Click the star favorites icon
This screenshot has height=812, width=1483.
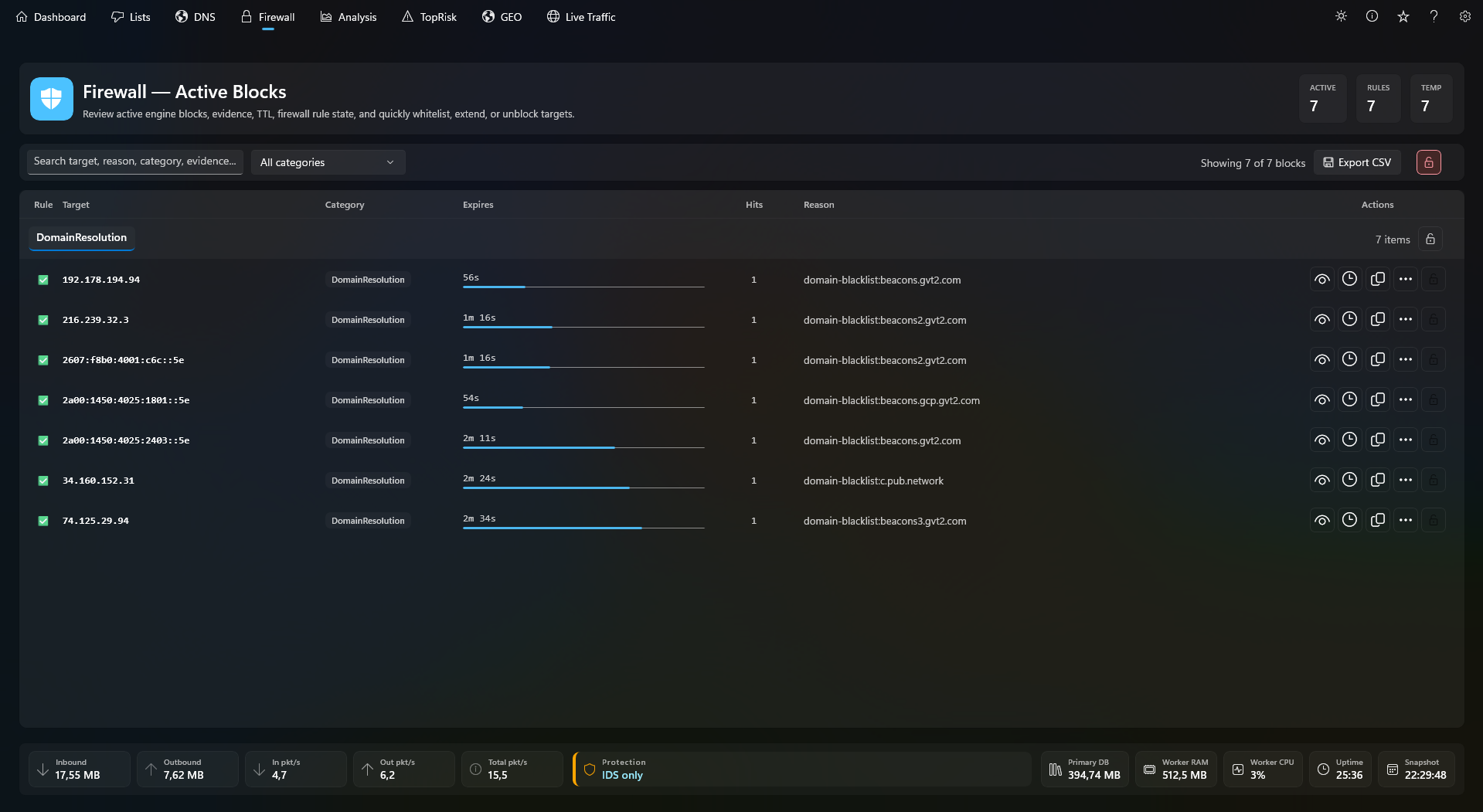pyautogui.click(x=1403, y=16)
